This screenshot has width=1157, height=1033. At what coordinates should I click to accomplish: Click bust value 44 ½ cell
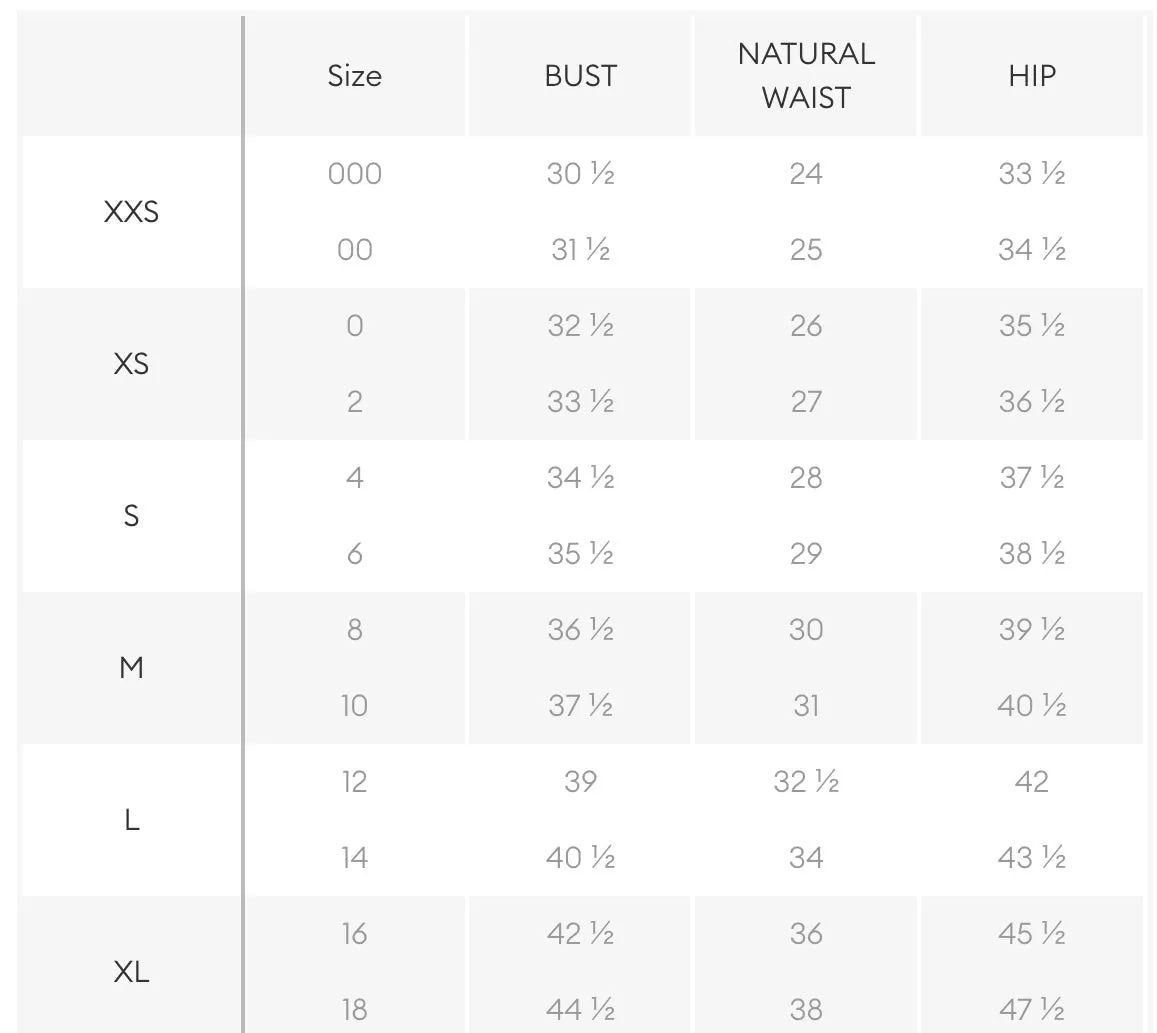(x=580, y=1010)
